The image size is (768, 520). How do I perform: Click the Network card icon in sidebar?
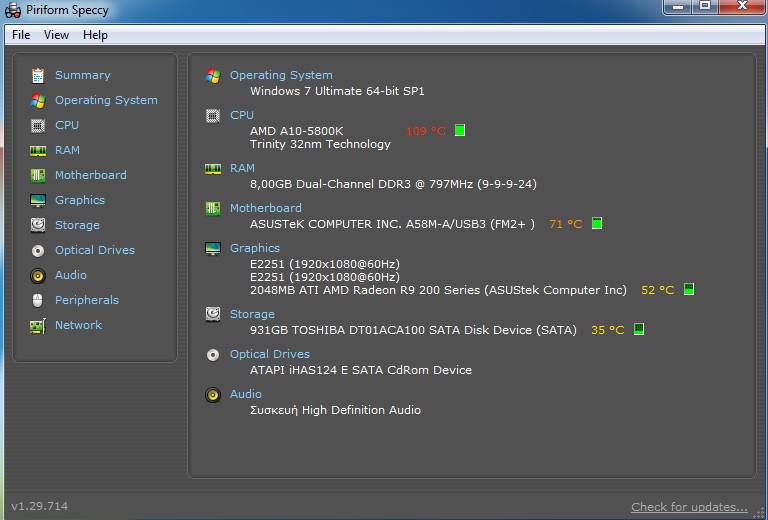point(38,326)
